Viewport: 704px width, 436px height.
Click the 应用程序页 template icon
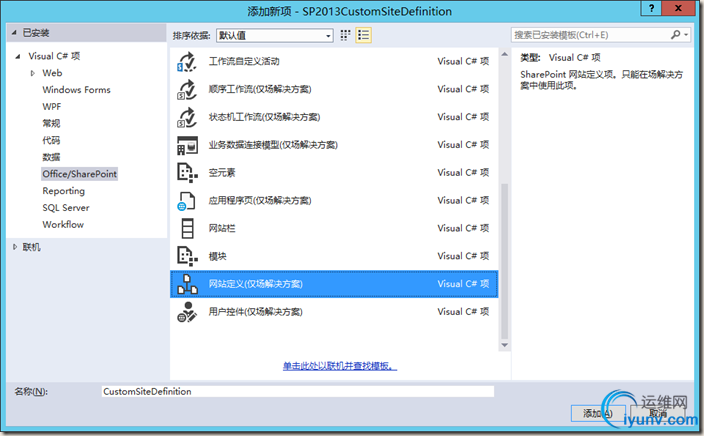(x=187, y=201)
